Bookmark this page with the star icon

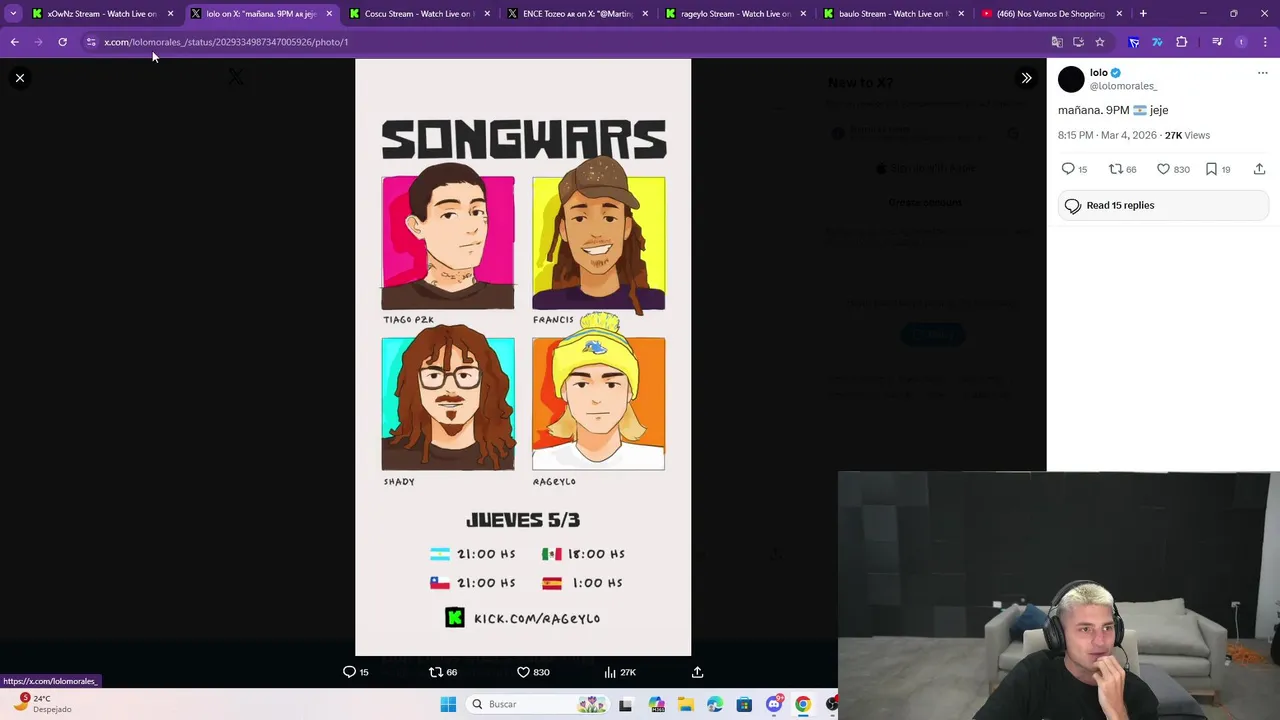1100,42
